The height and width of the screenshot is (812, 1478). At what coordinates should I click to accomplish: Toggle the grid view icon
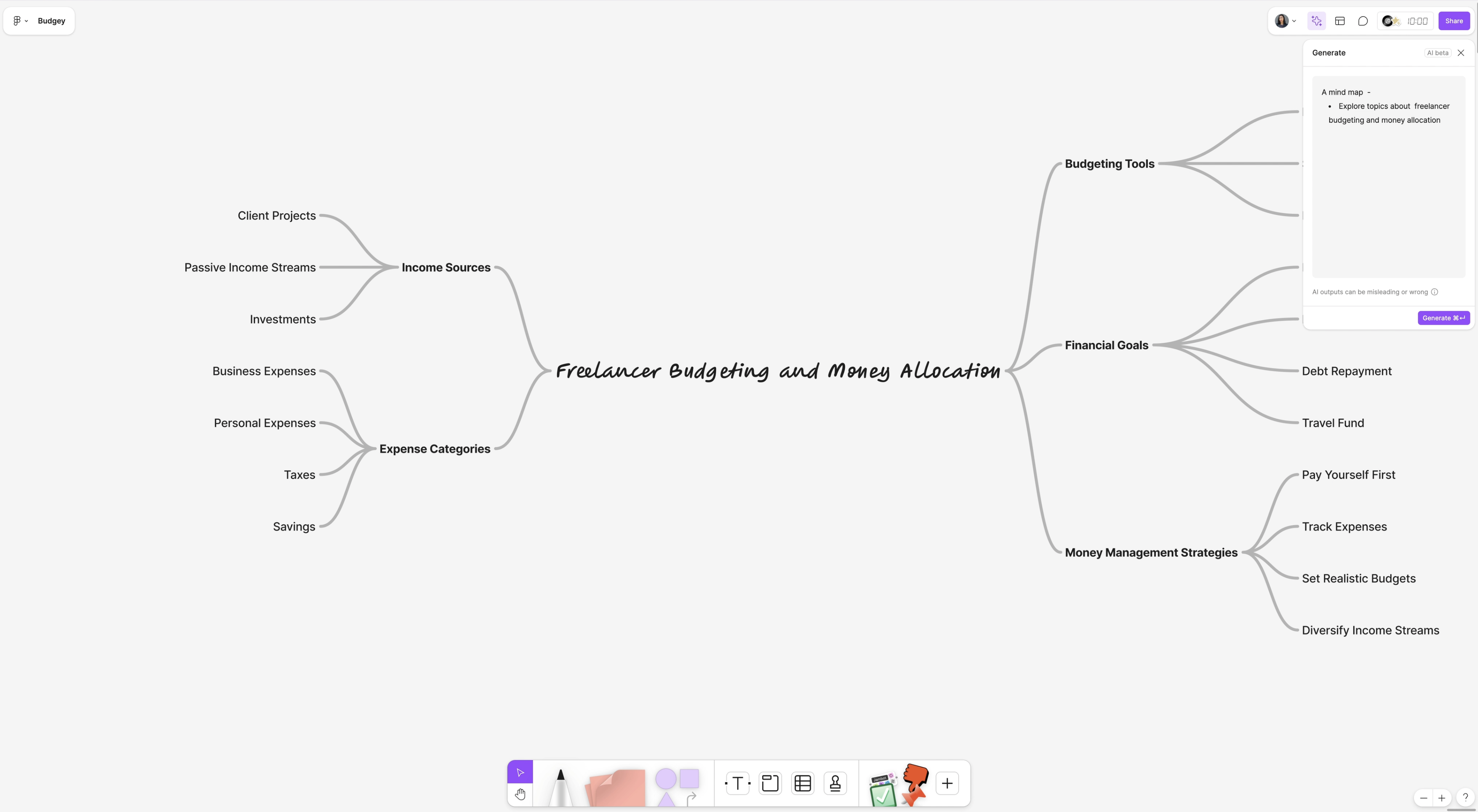pyautogui.click(x=1340, y=20)
